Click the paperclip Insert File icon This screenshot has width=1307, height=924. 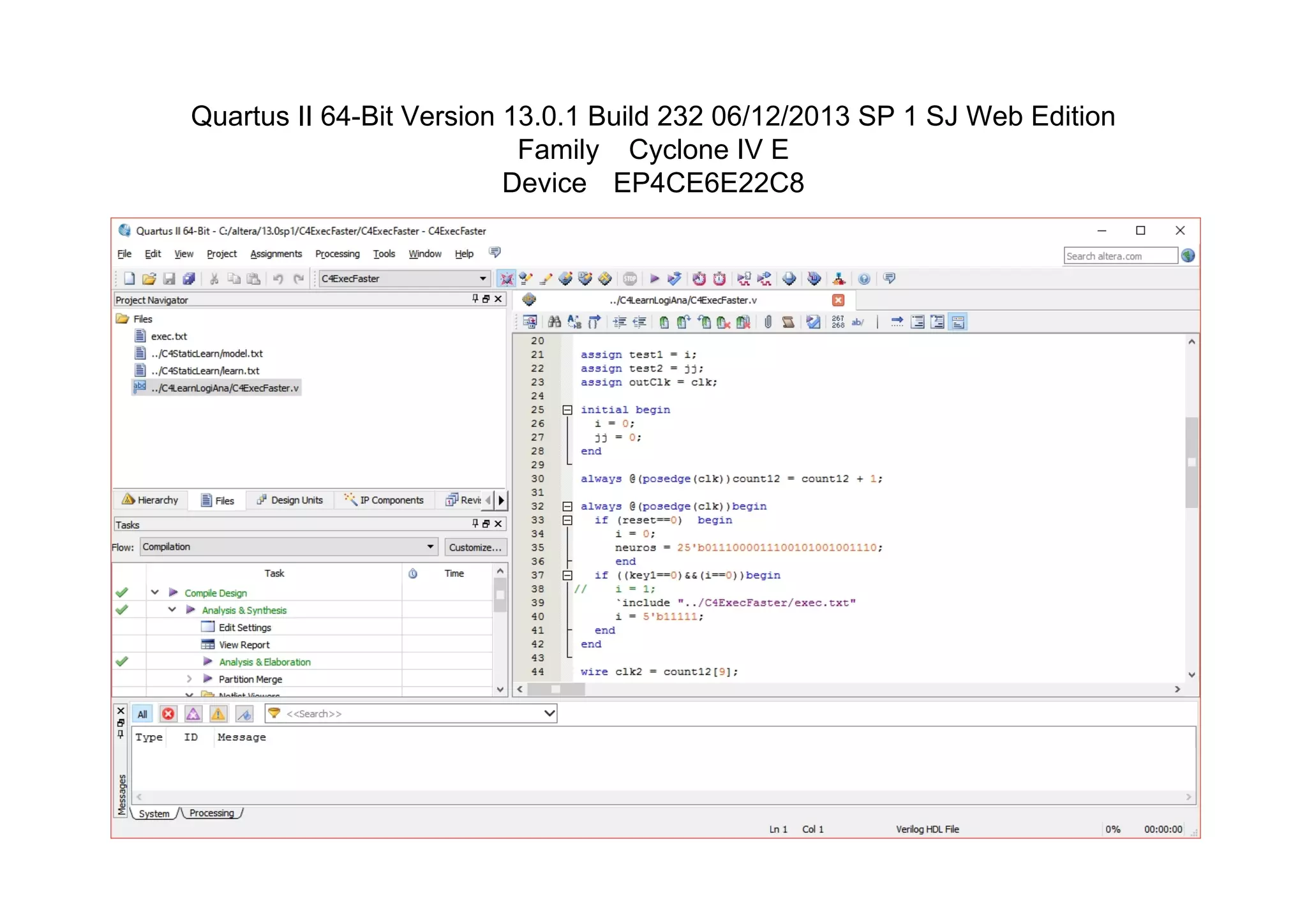click(768, 322)
